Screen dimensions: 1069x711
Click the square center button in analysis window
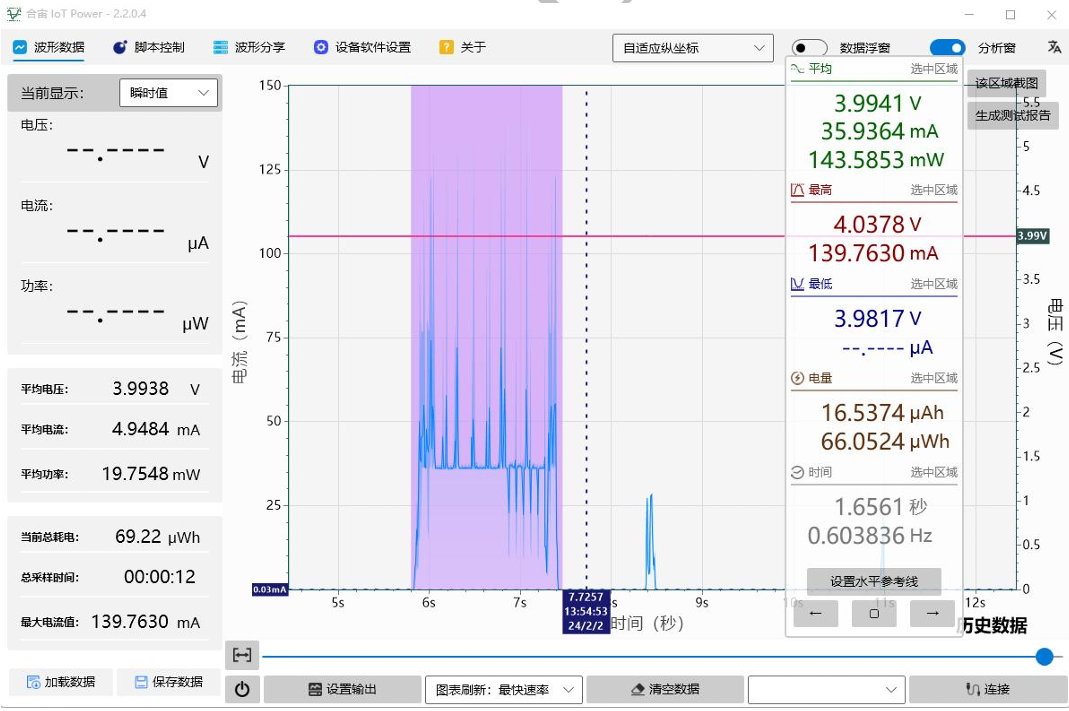[874, 613]
